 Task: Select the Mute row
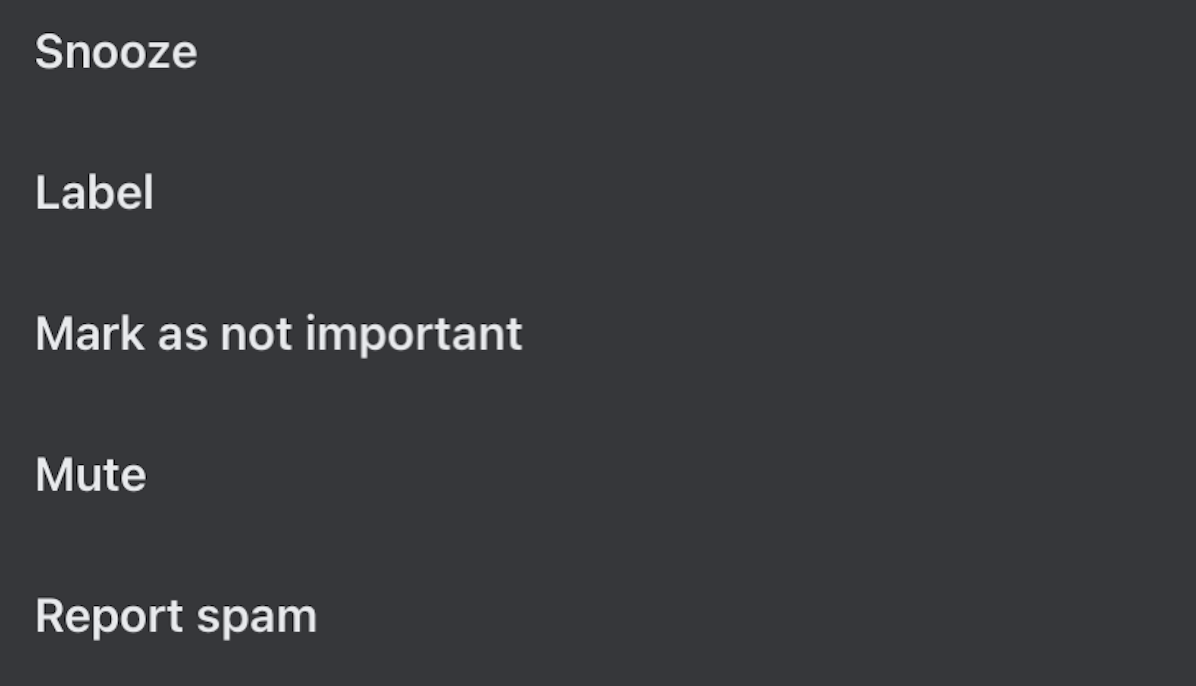90,475
